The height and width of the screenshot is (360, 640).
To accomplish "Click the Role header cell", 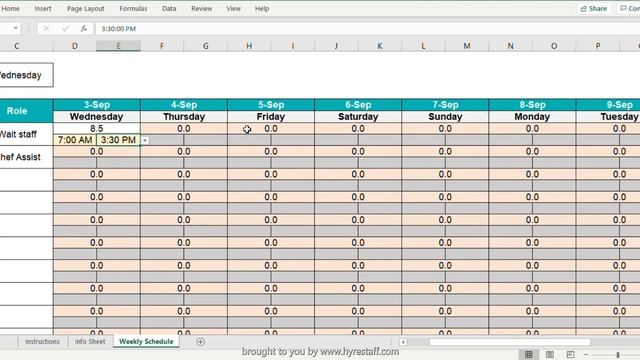I will 26,111.
